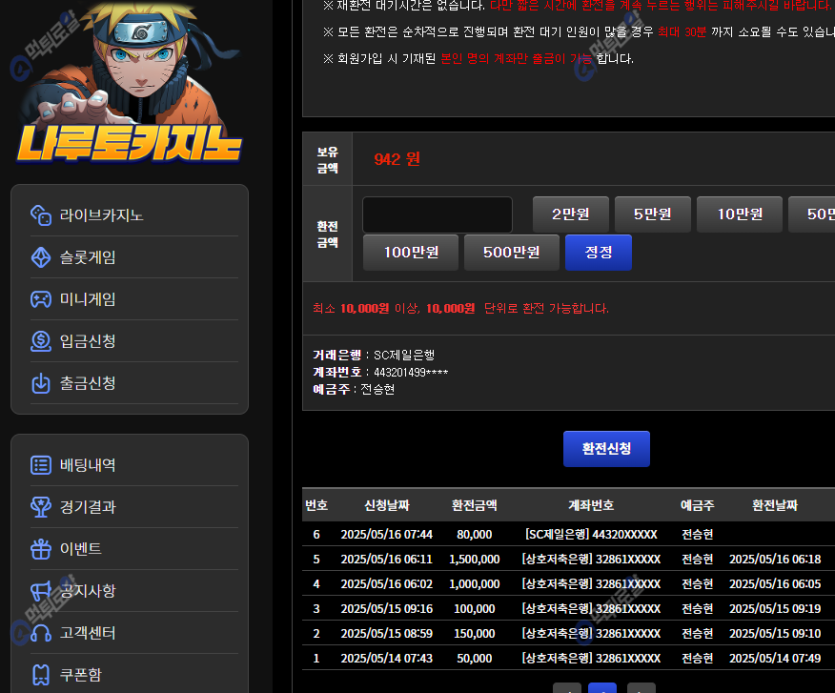Click the betting history list icon
This screenshot has width=835, height=693.
pyautogui.click(x=41, y=465)
